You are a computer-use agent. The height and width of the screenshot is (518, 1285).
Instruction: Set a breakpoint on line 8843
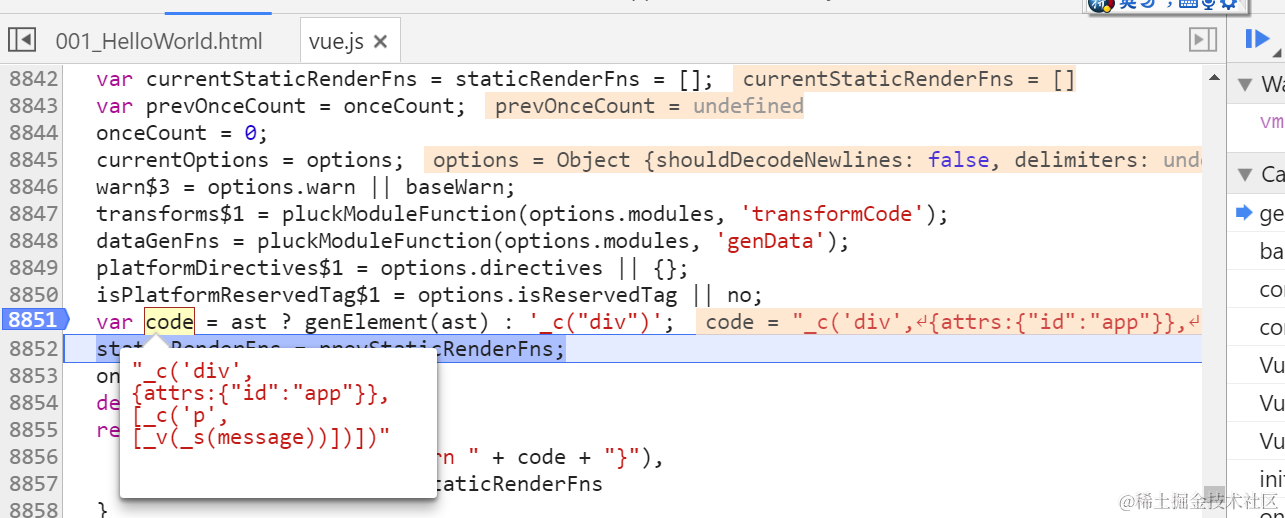(x=34, y=106)
